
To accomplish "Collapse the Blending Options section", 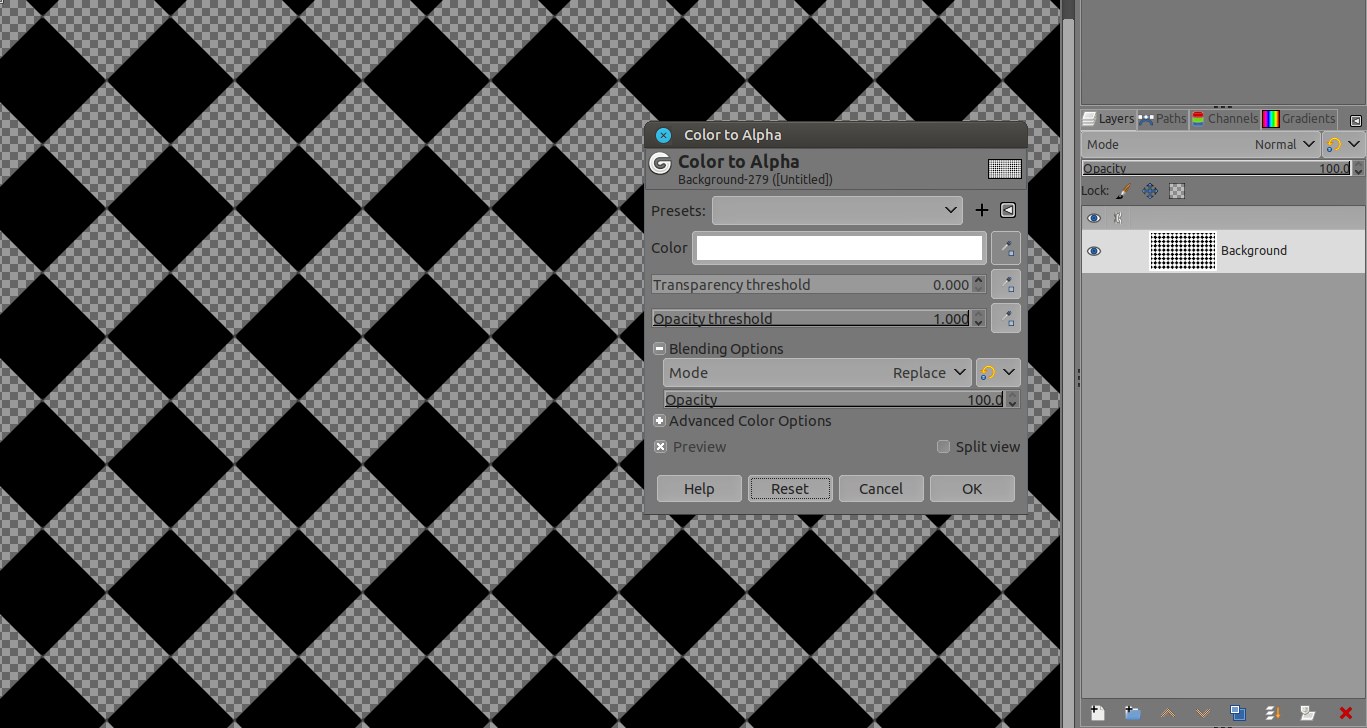I will tap(660, 349).
